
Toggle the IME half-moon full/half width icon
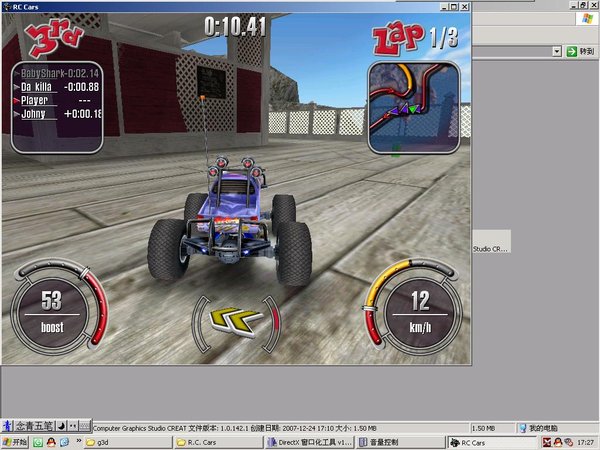(x=60, y=426)
